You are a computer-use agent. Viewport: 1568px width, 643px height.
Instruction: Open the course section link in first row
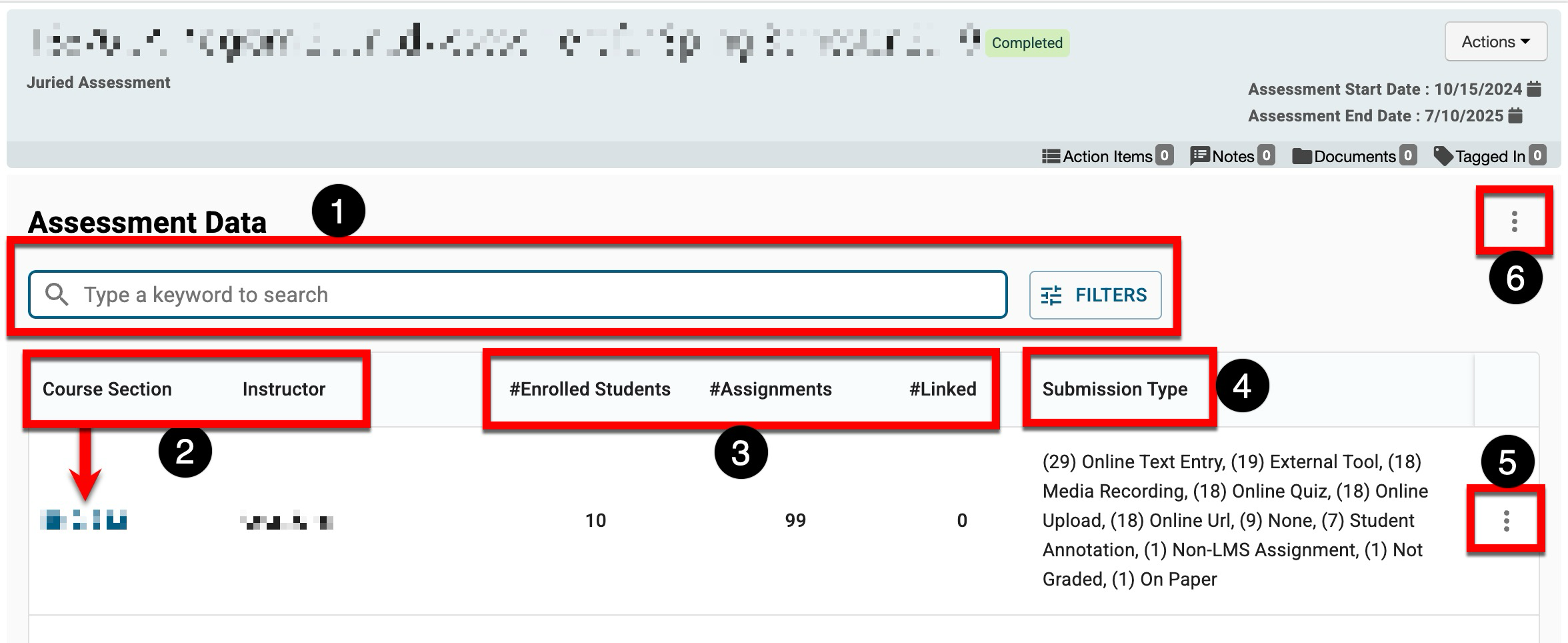point(83,520)
